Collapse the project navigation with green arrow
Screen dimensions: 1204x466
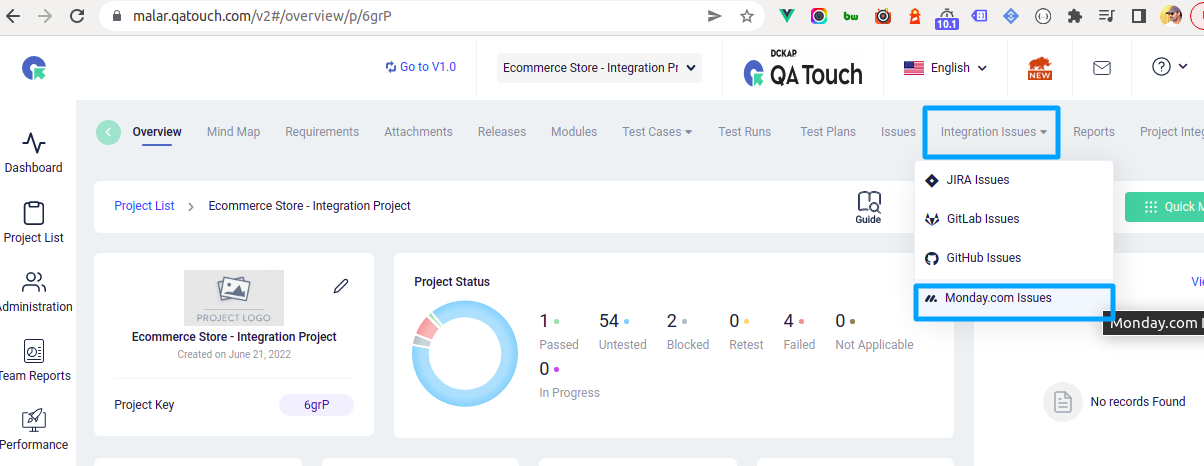pyautogui.click(x=108, y=132)
